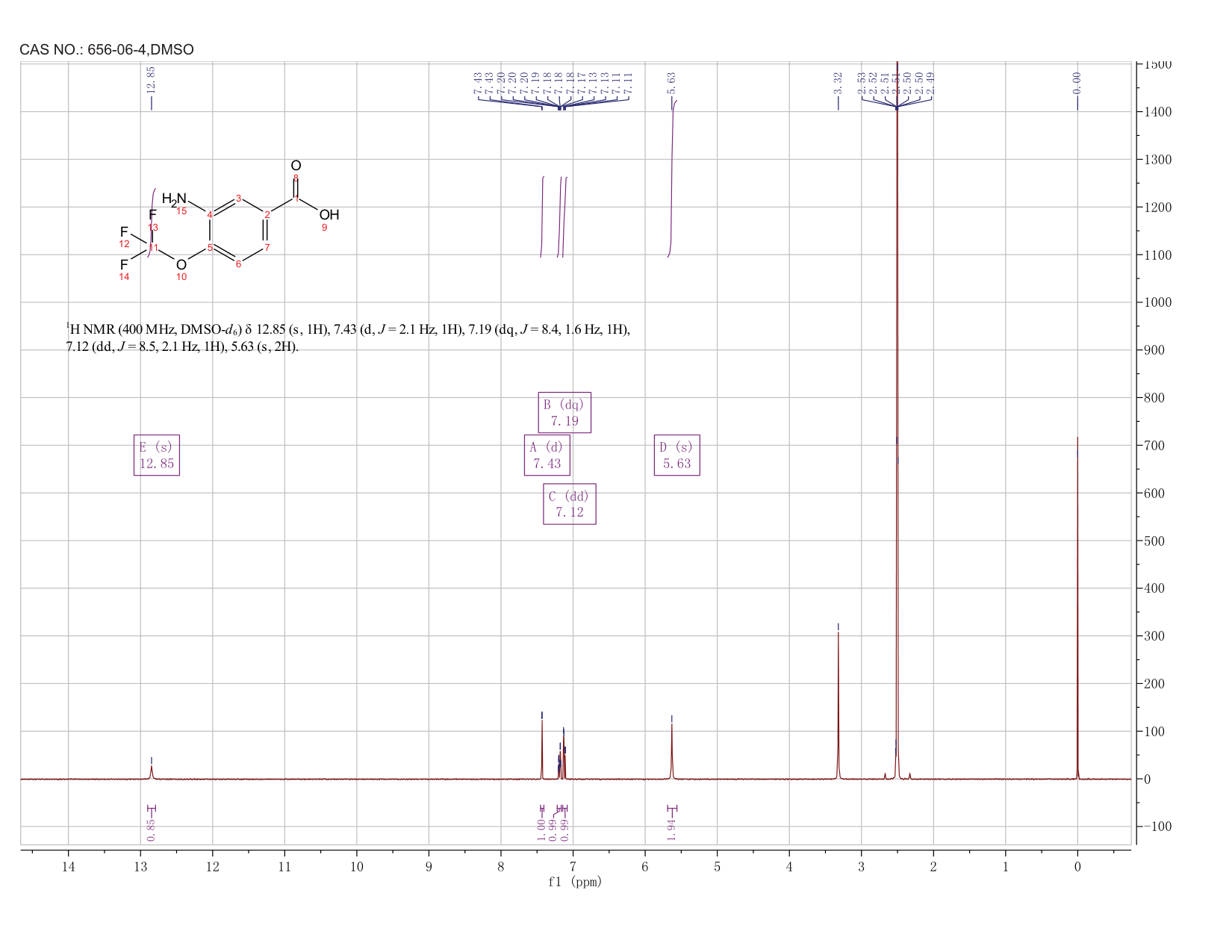Click the peak at 5.63 ppm

[671, 750]
